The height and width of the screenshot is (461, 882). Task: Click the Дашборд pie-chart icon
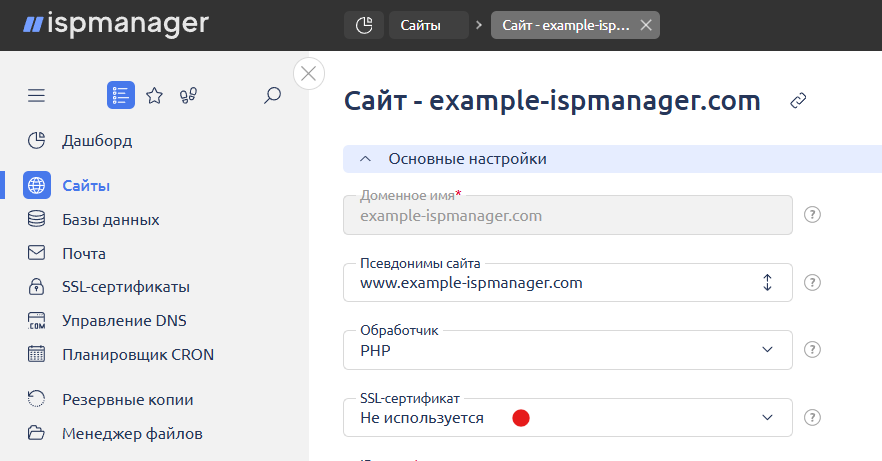pos(37,141)
